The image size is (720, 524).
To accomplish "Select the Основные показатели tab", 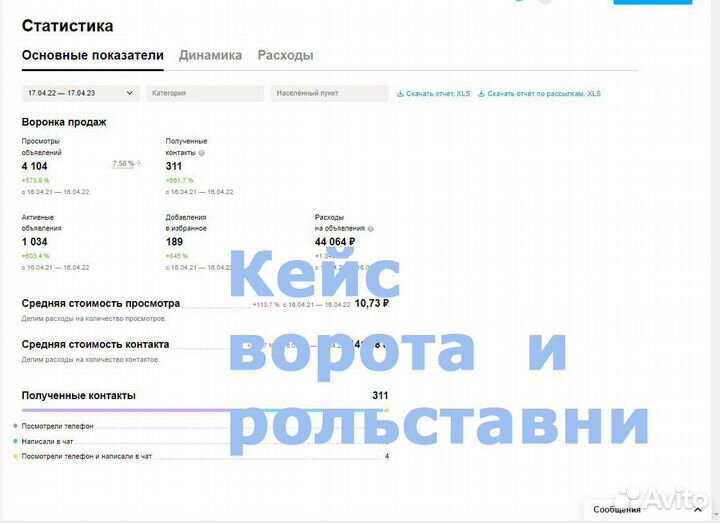I will tap(93, 56).
